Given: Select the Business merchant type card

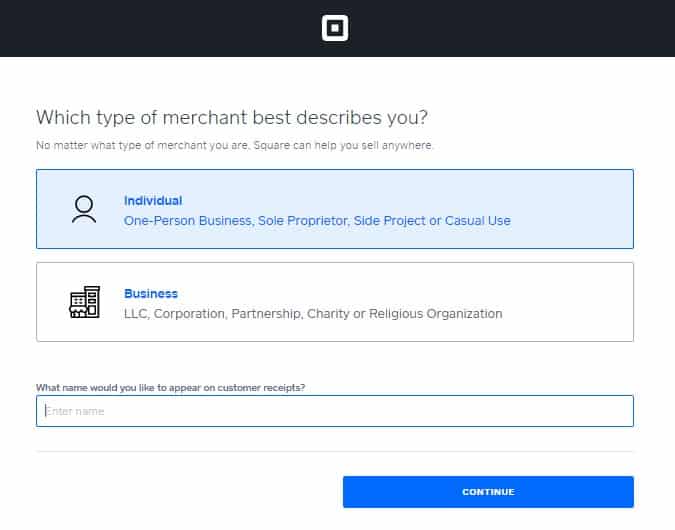Looking at the screenshot, I should pos(335,302).
